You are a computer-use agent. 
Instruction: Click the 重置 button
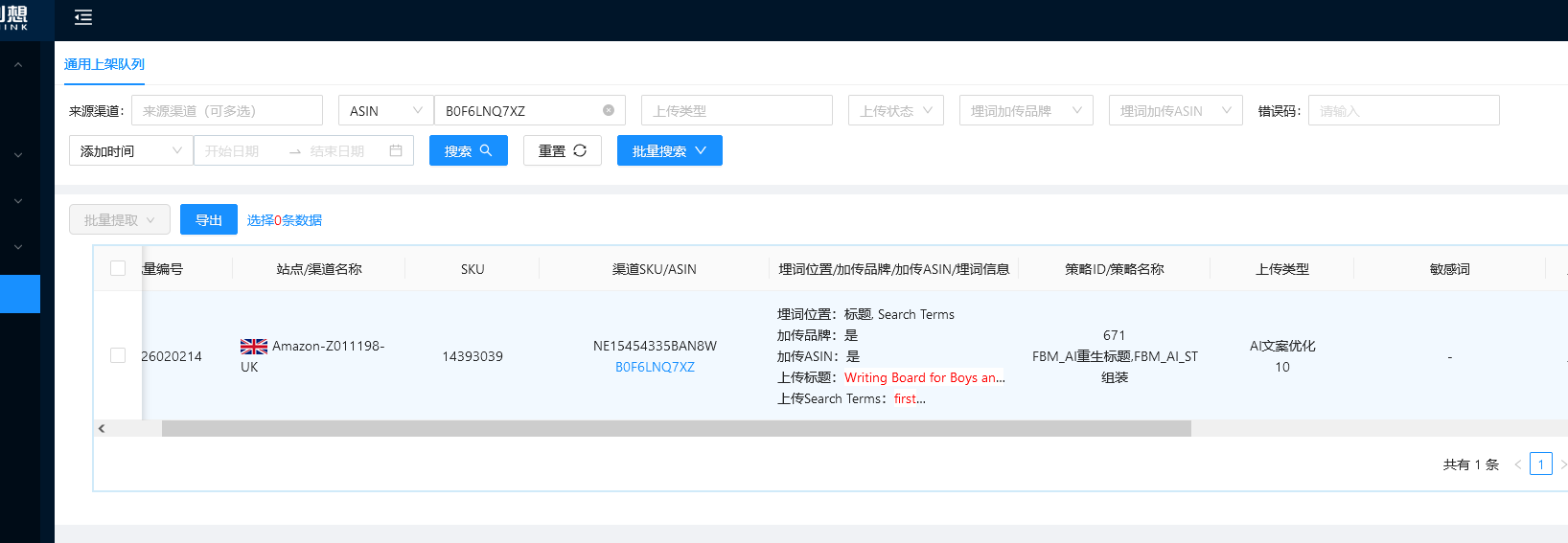563,150
